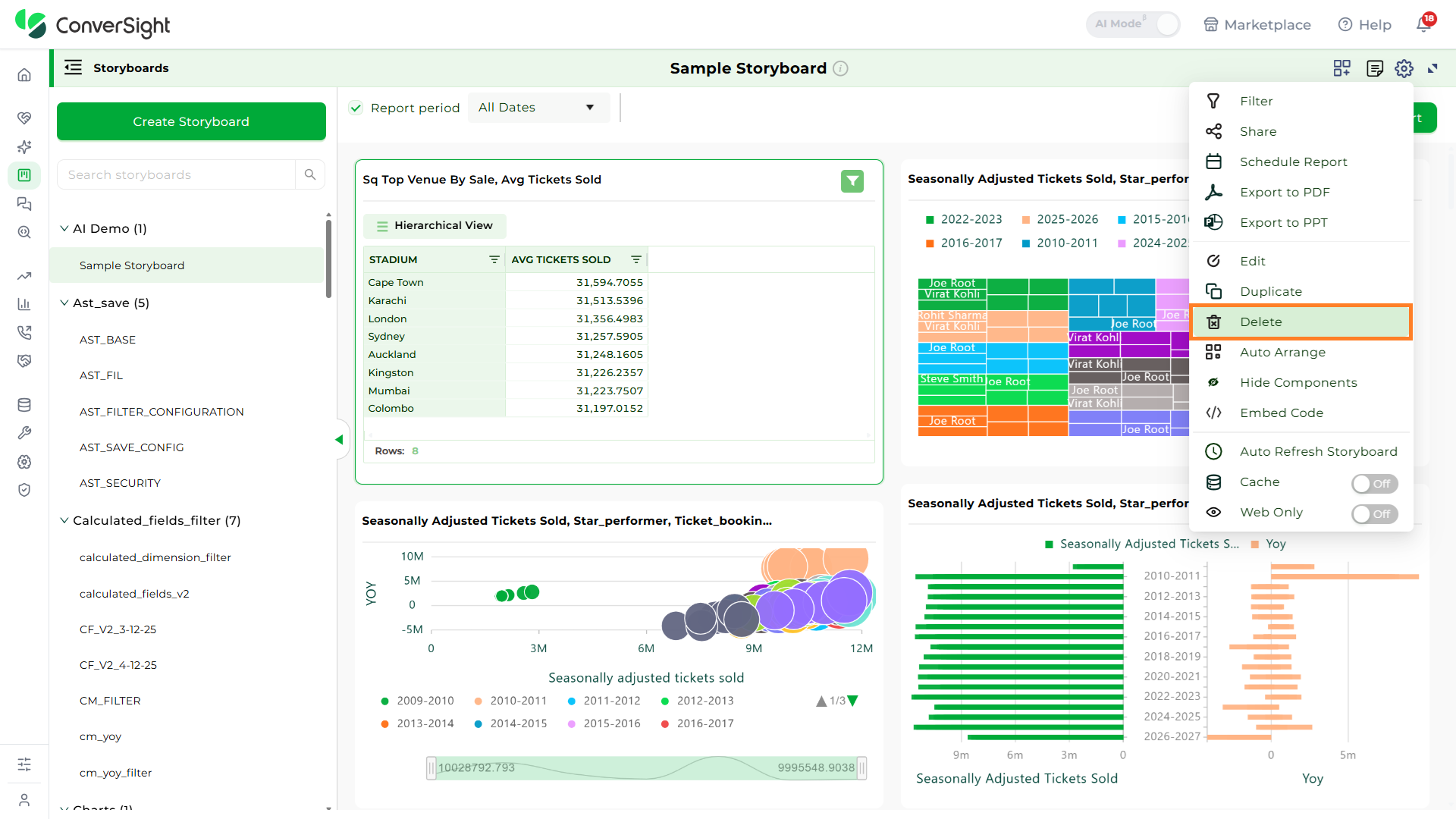1456x819 pixels.
Task: Open the All Dates dropdown
Action: (538, 108)
